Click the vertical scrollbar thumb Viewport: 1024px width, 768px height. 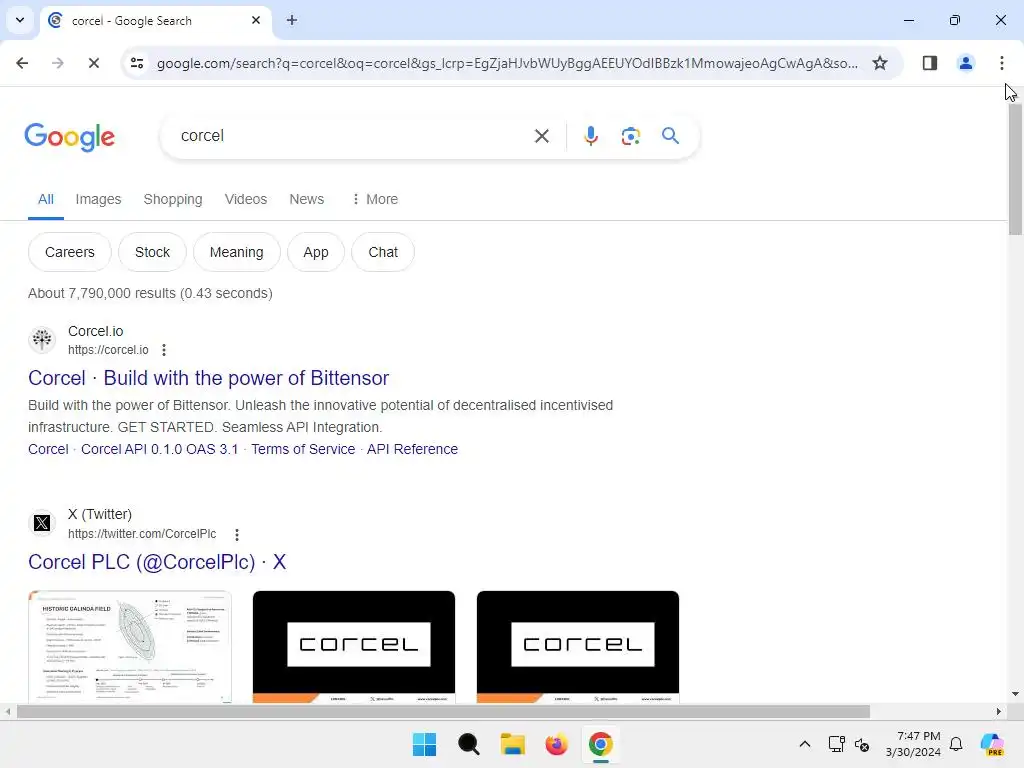tap(1015, 170)
